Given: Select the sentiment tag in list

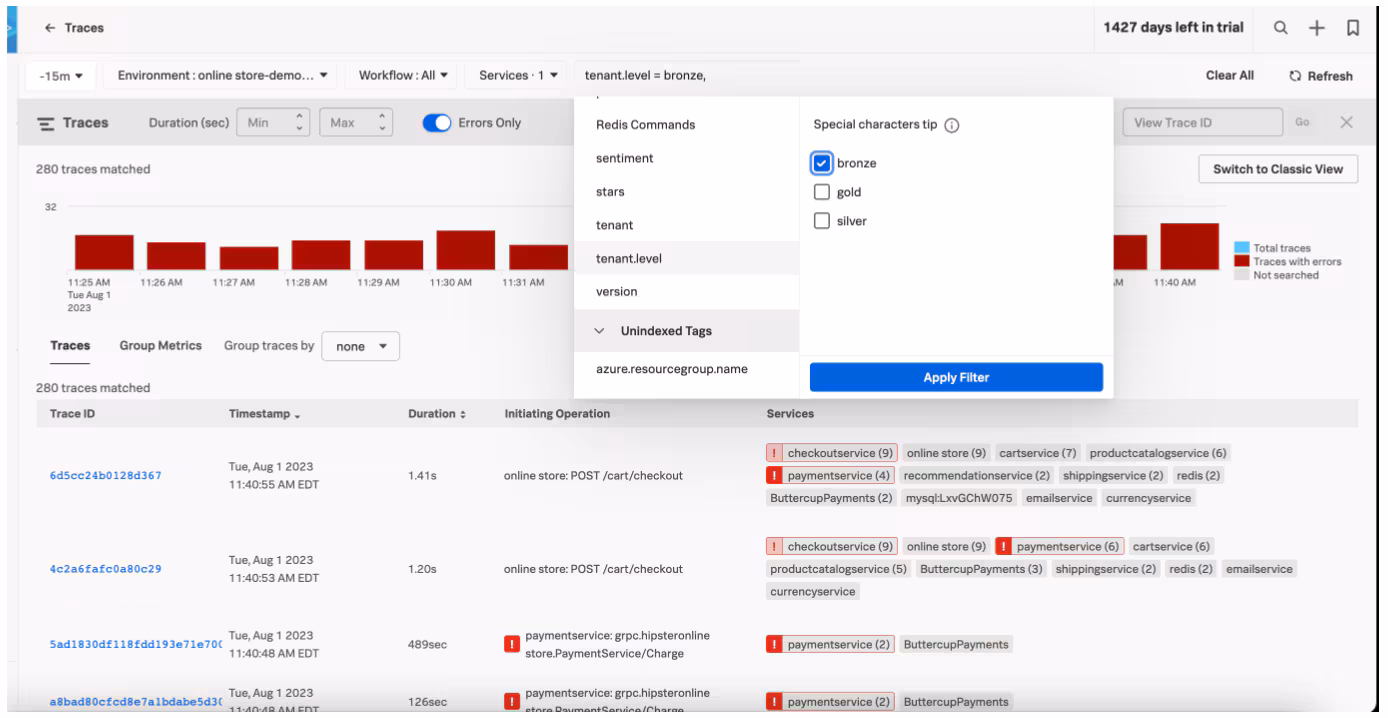Looking at the screenshot, I should tap(624, 158).
